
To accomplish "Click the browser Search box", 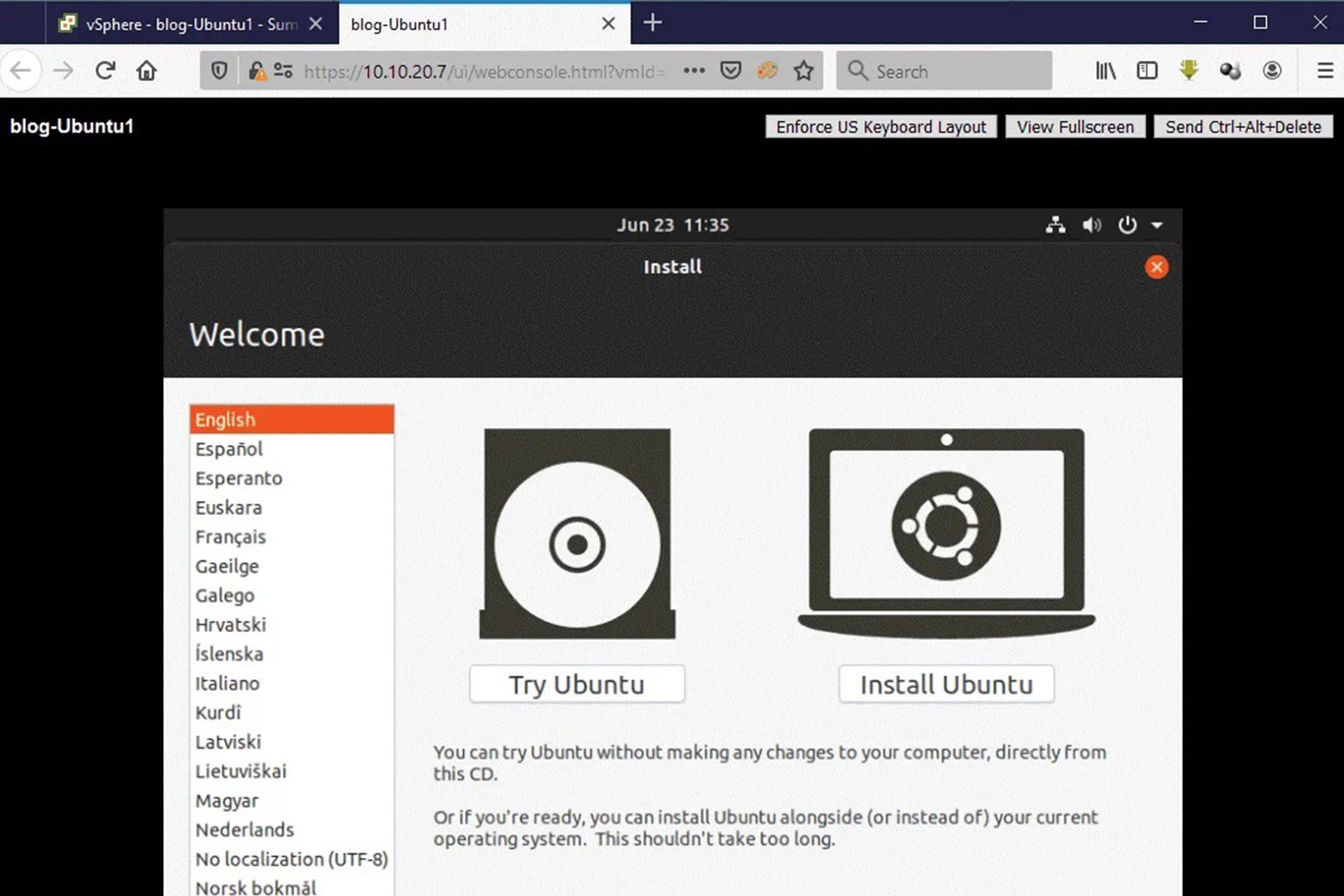I will 944,71.
